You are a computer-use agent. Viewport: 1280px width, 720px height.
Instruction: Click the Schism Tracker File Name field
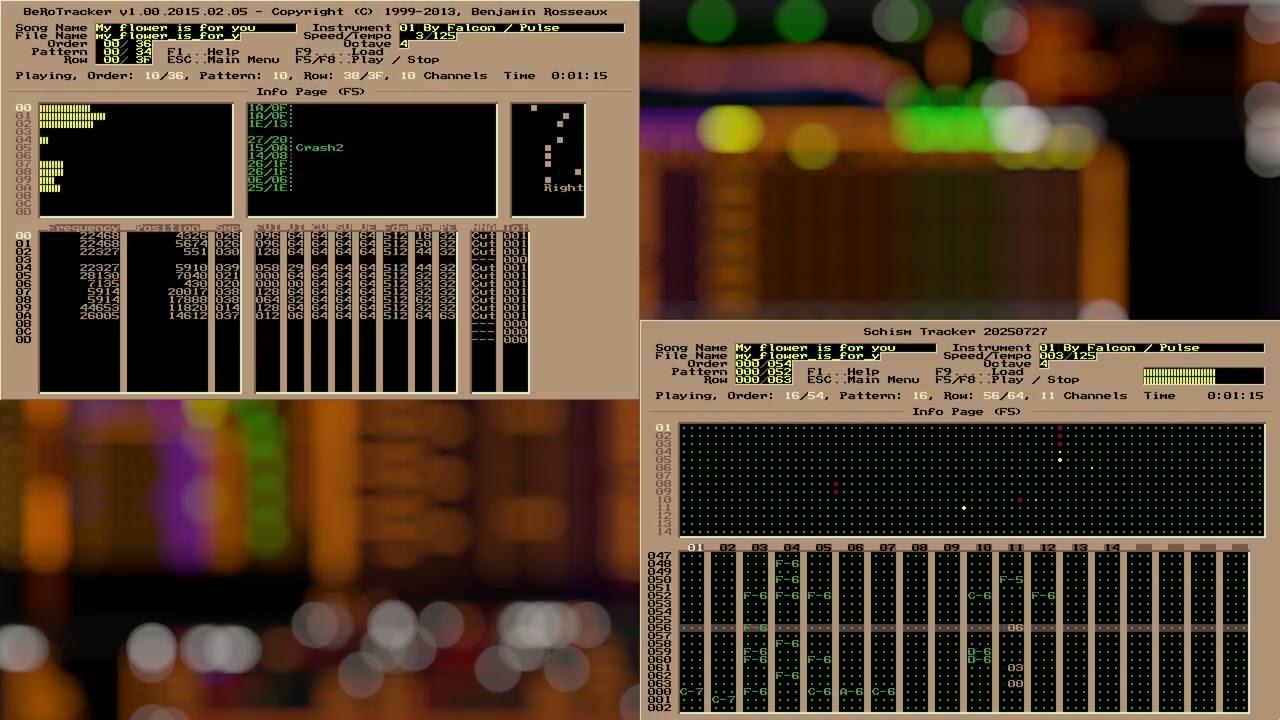pyautogui.click(x=808, y=356)
